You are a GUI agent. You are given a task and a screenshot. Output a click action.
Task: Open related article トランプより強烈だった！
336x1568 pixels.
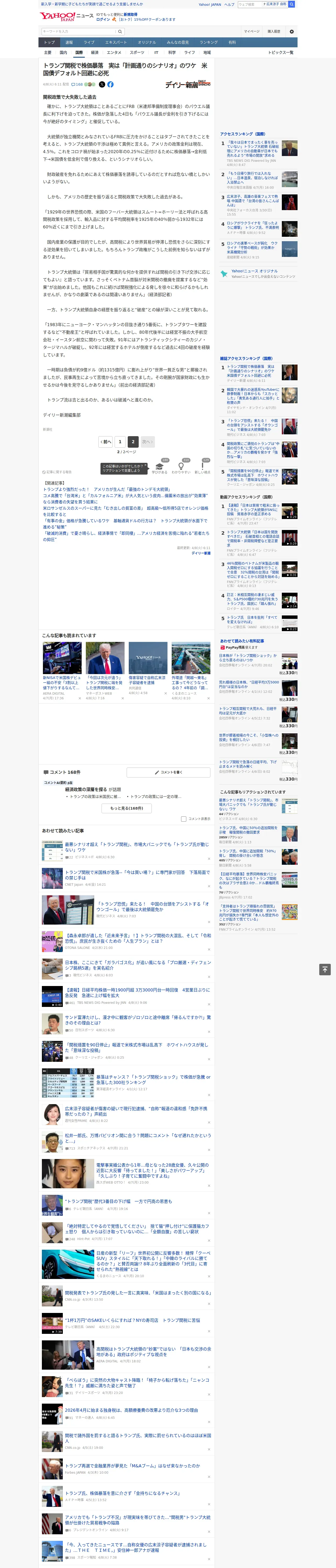pos(107,489)
